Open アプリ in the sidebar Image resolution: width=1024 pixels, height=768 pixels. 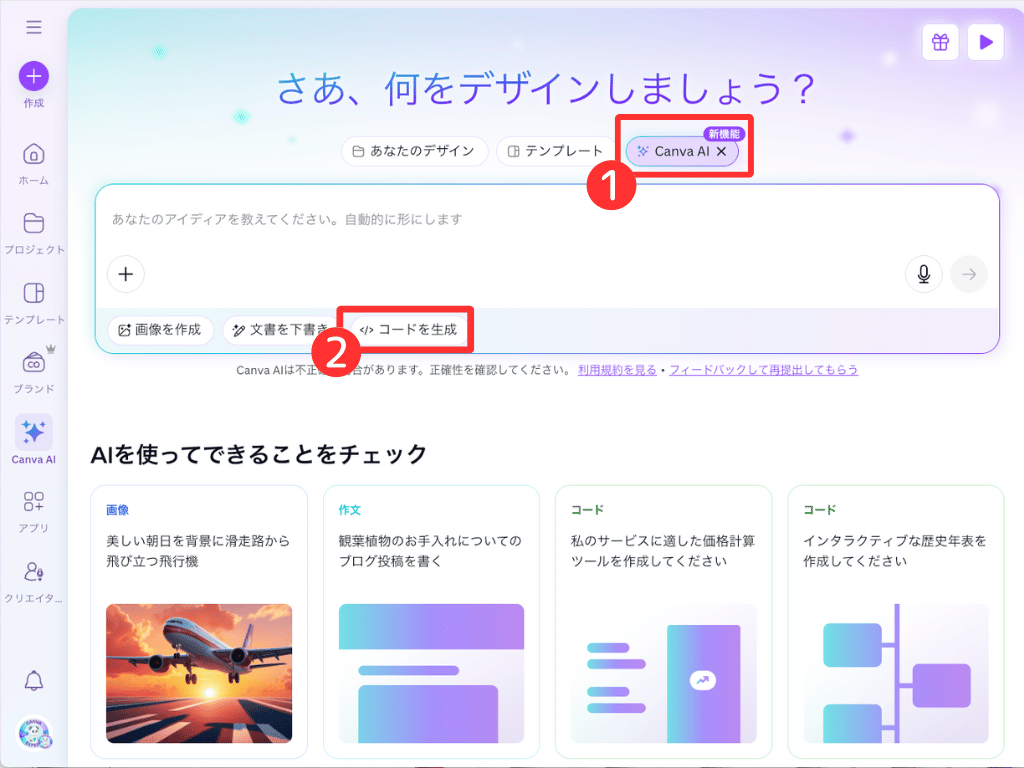[33, 512]
